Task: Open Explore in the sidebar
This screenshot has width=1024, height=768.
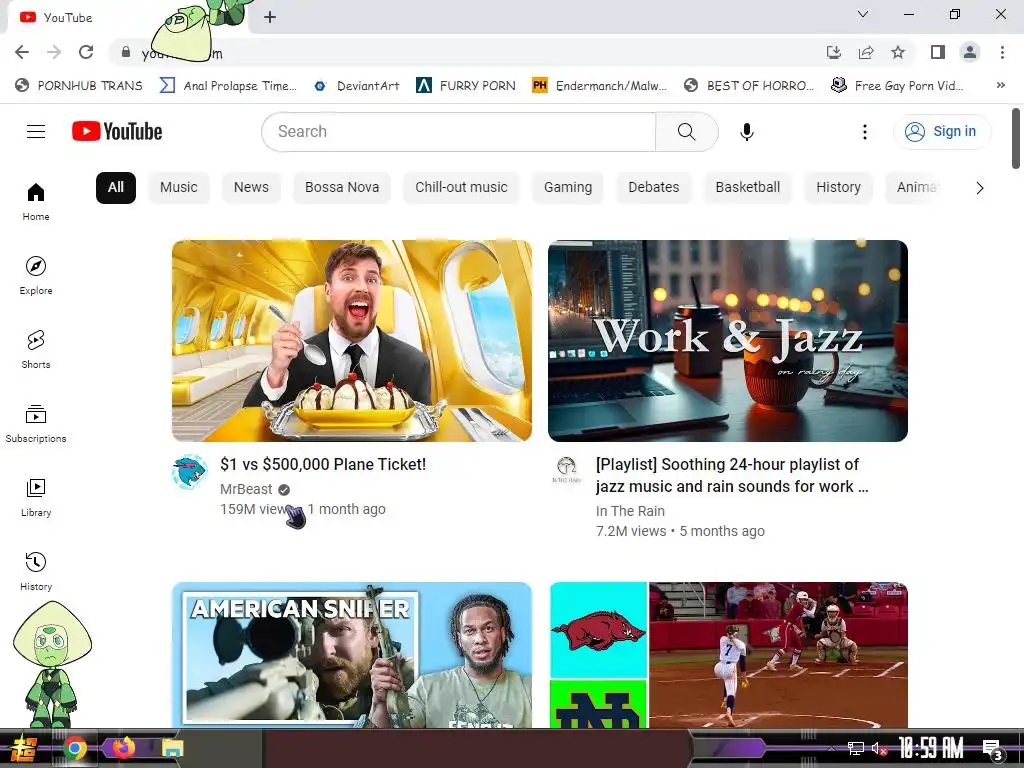Action: tap(36, 276)
